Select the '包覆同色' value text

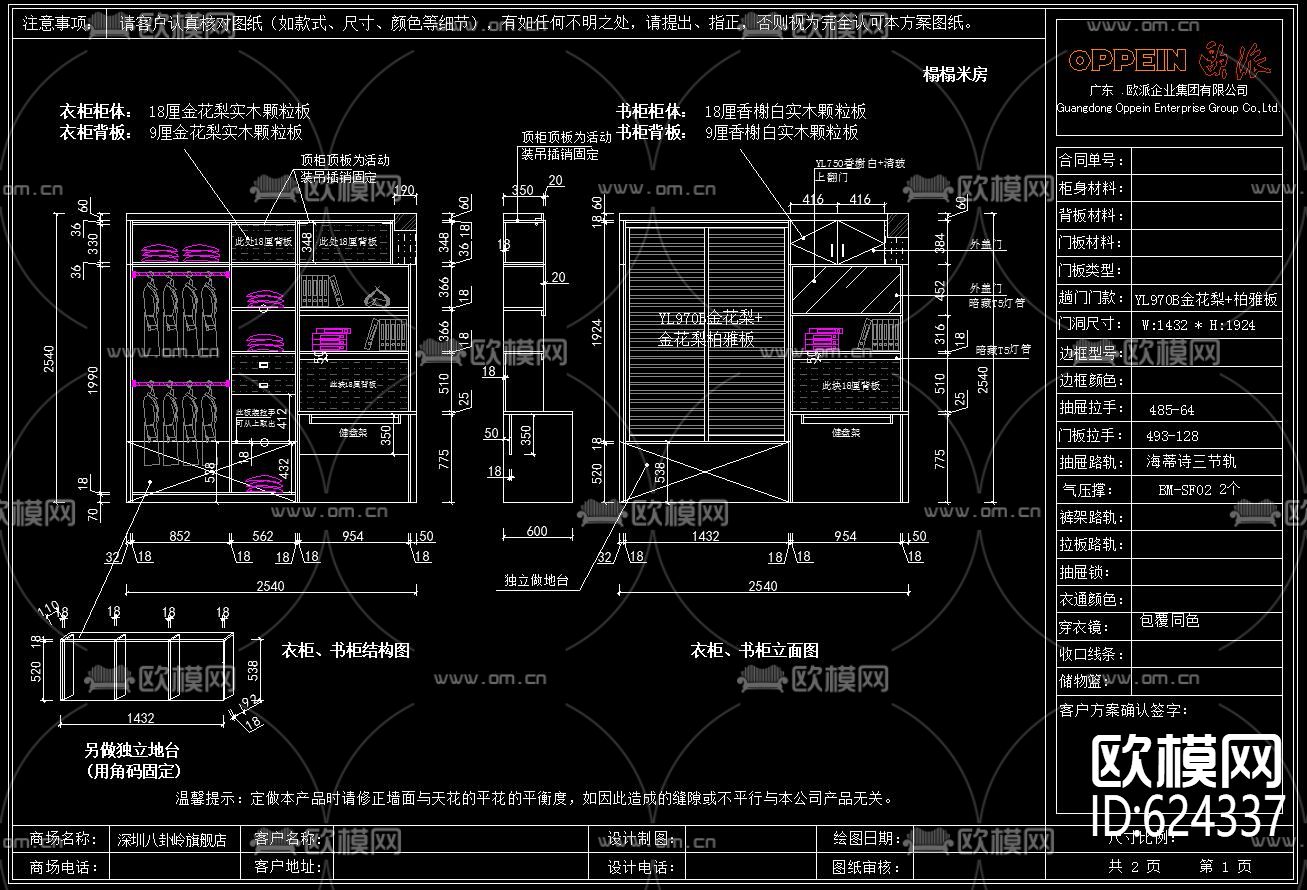(x=1169, y=621)
